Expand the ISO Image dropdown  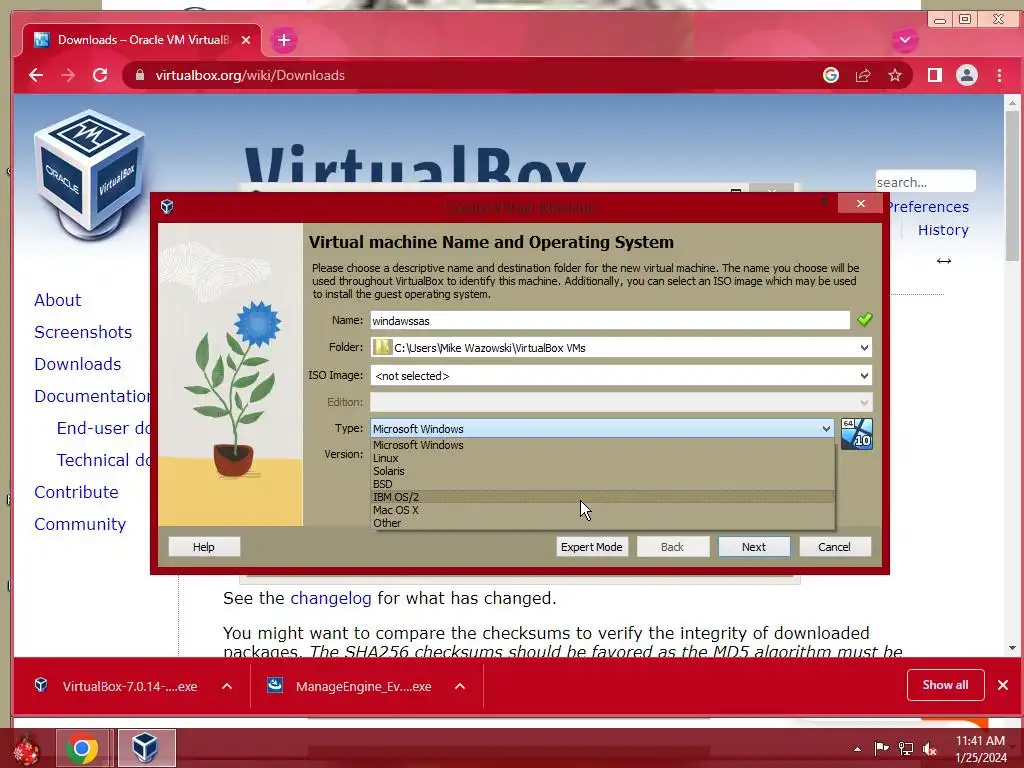click(x=864, y=376)
